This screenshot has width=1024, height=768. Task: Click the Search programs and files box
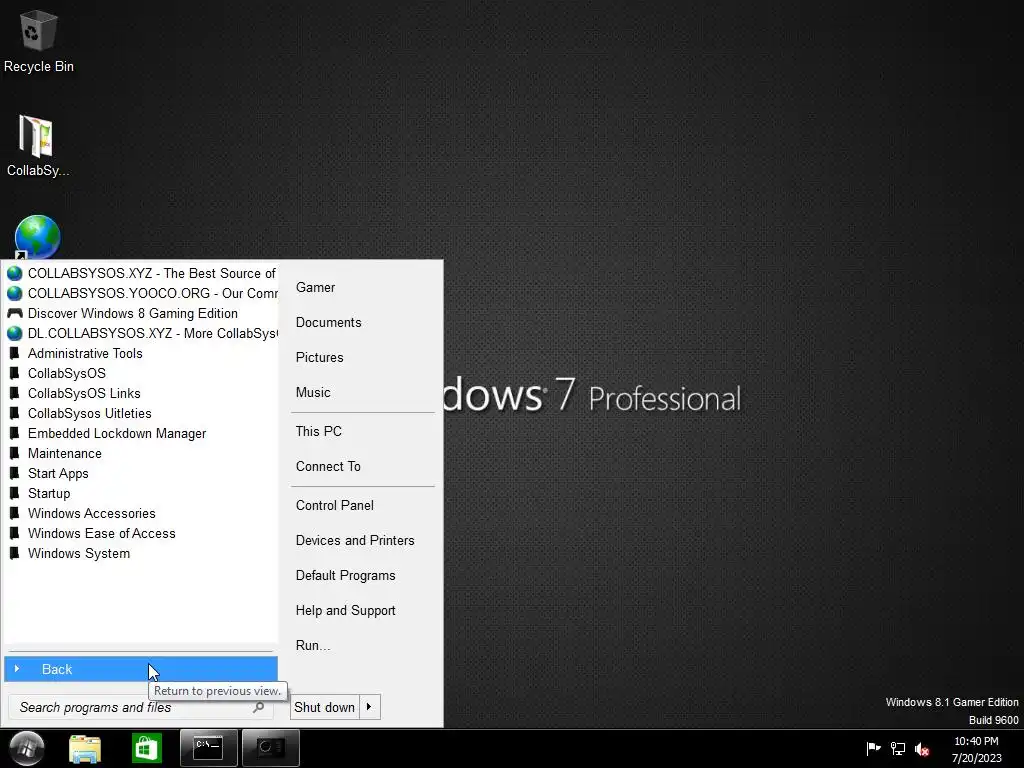140,707
